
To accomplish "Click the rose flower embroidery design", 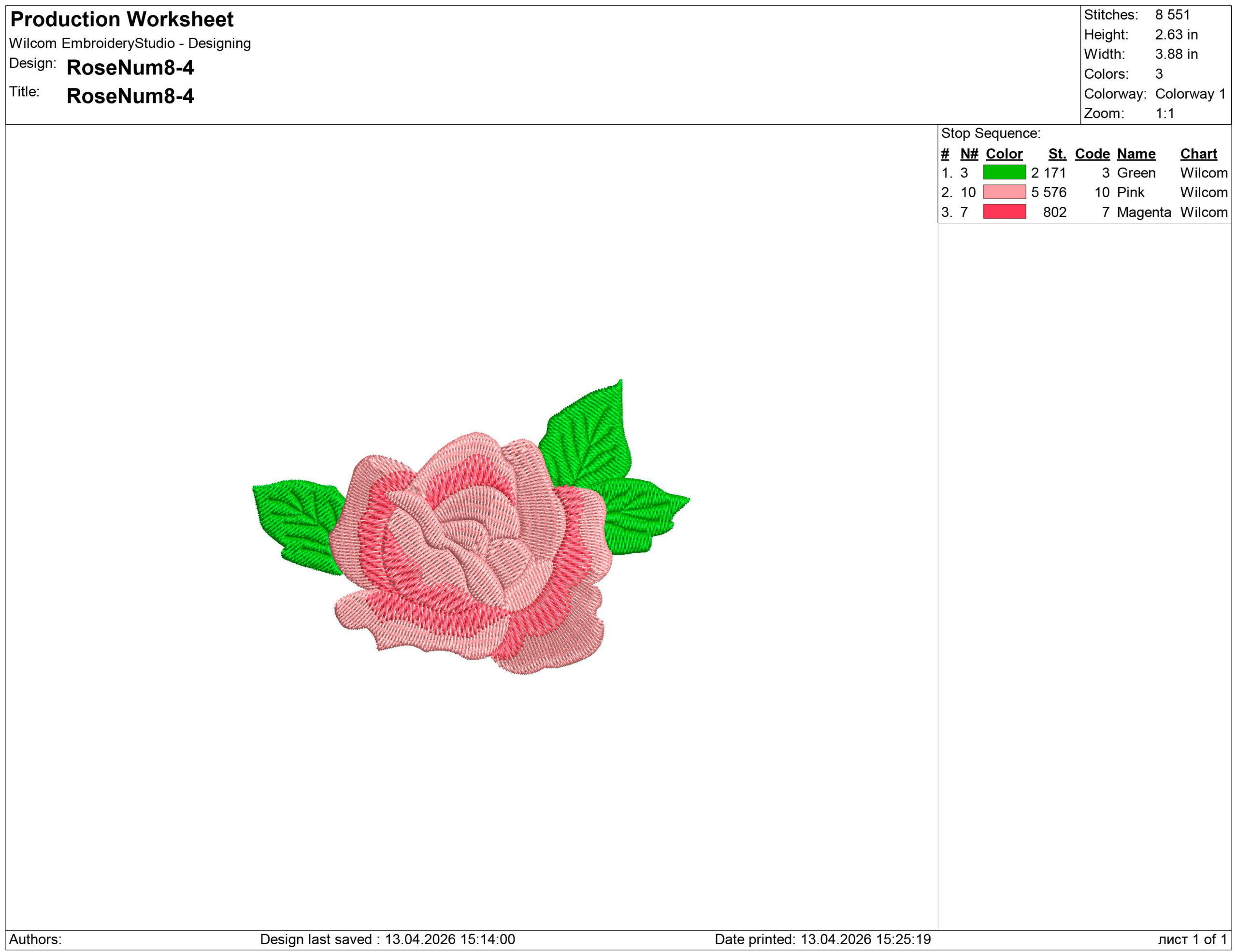I will pos(470,555).
